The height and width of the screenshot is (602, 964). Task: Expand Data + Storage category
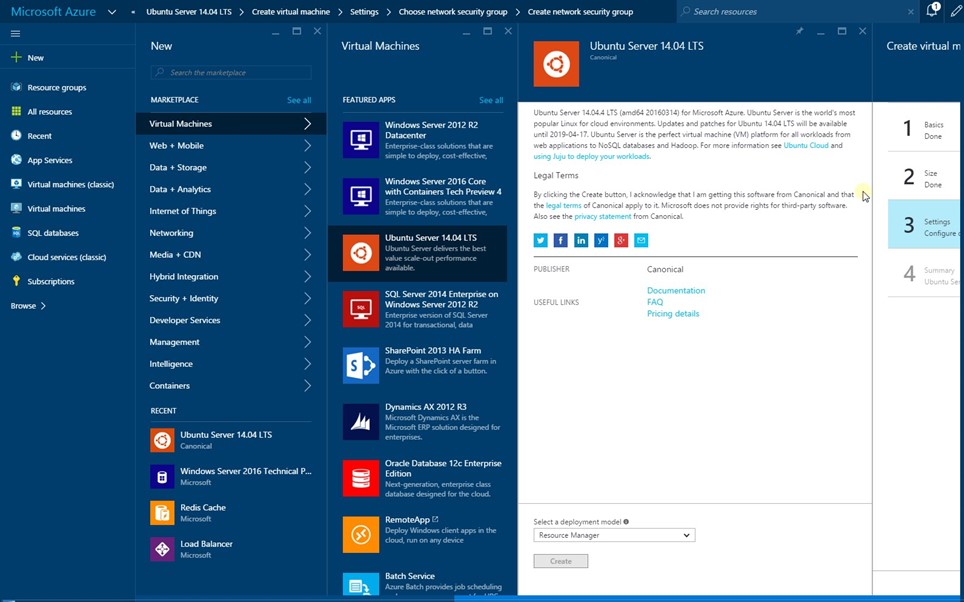click(x=307, y=167)
